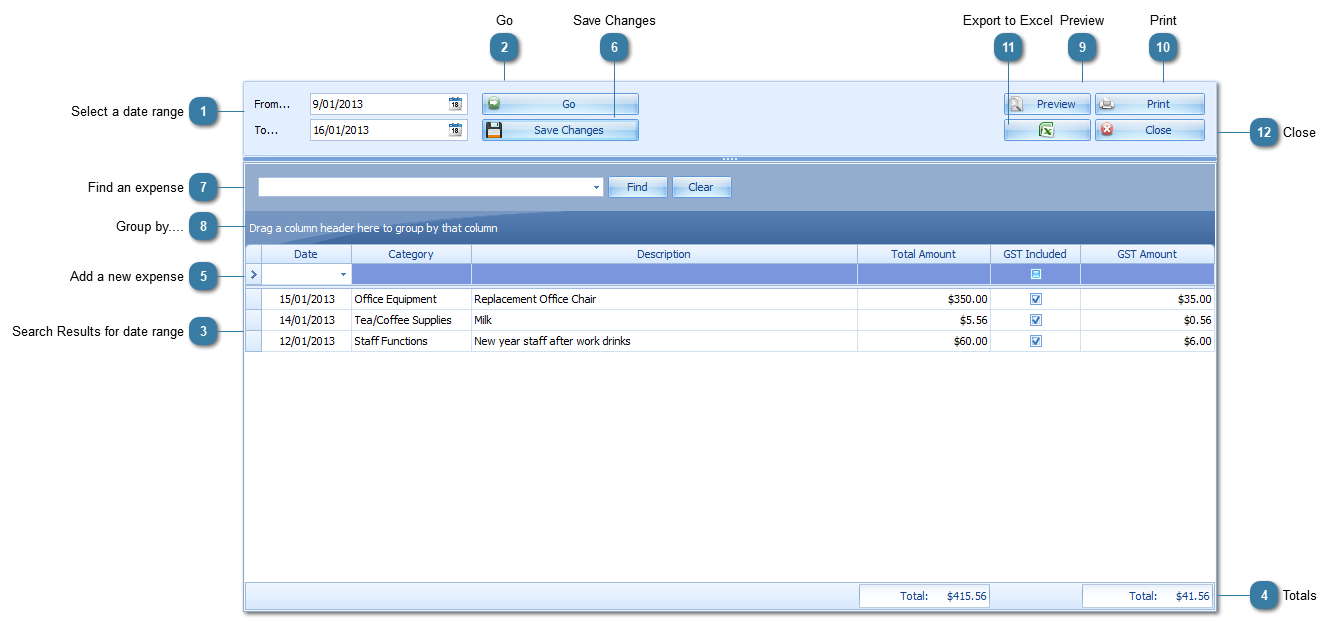Sort by GST Amount column header
Screen dimensions: 1333x621
tap(1147, 254)
